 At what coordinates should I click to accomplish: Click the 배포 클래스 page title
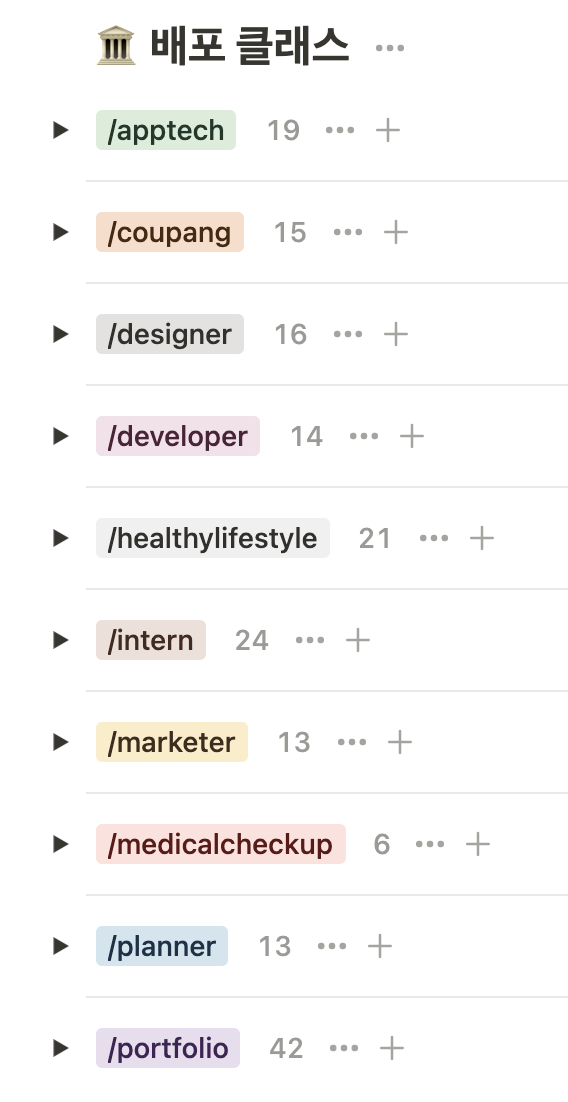pos(250,46)
